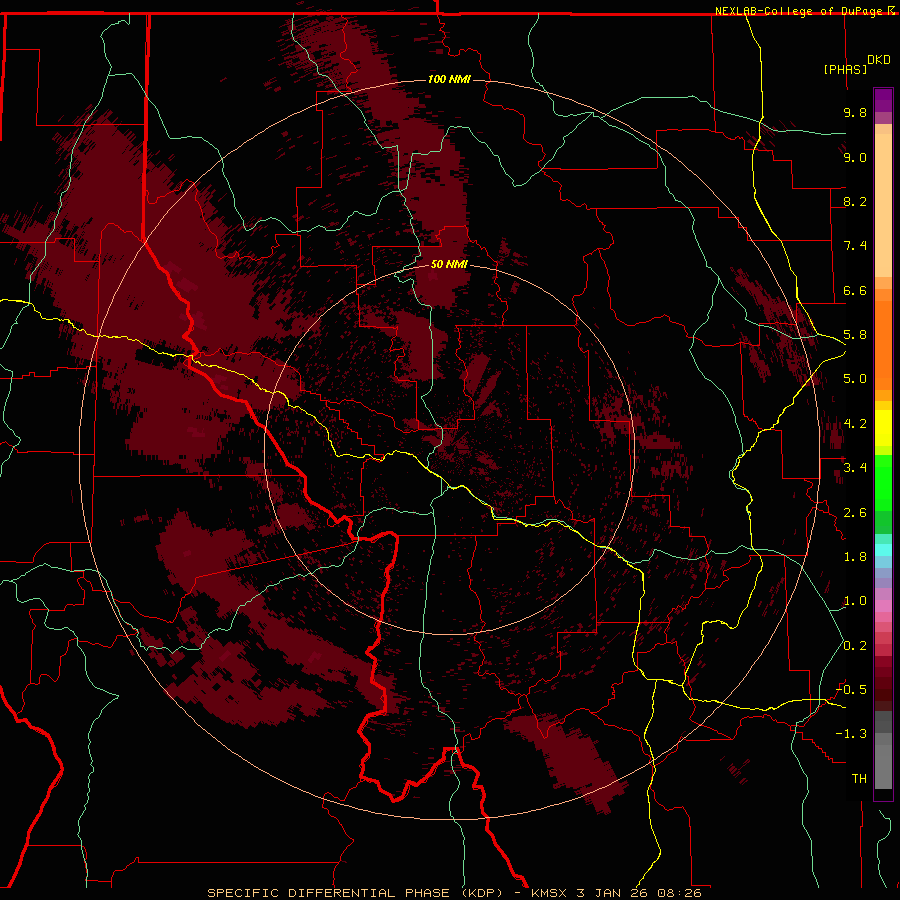Click the 7.4 legend value
The image size is (900, 900).
coord(855,246)
